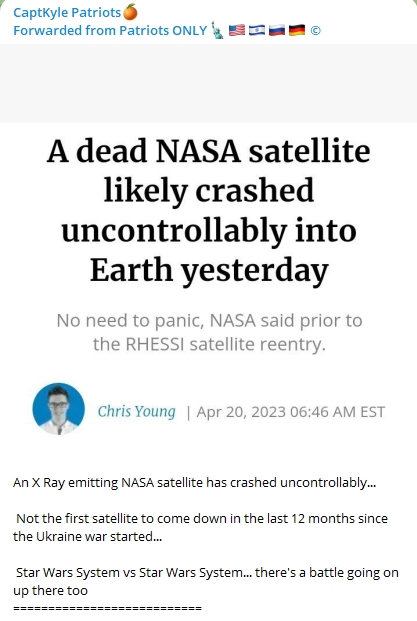This screenshot has height=621, width=417.
Task: Click the Chris Young author name
Action: (137, 411)
